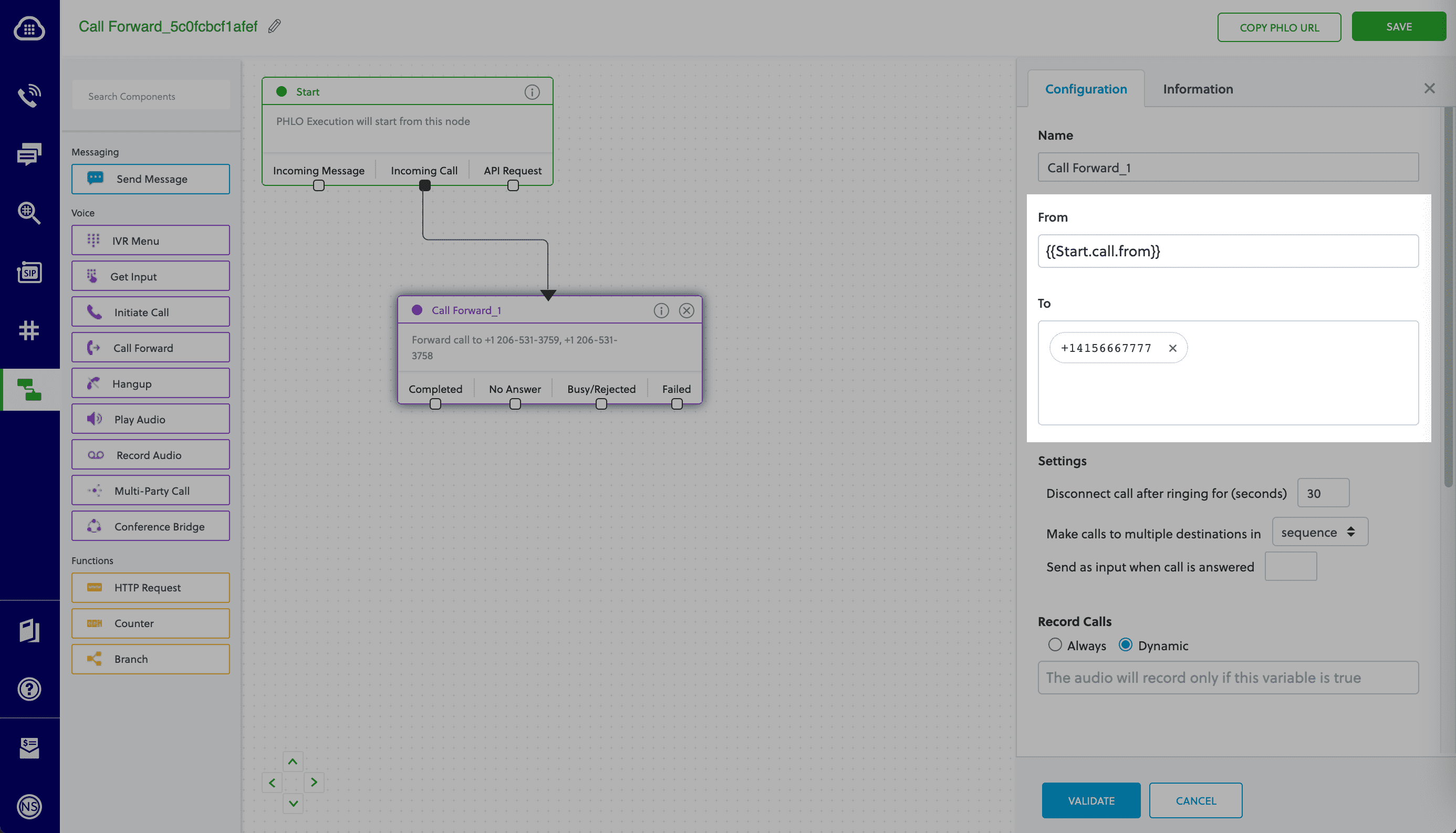Select Always radio button for Record Calls
This screenshot has height=833, width=1456.
1055,645
